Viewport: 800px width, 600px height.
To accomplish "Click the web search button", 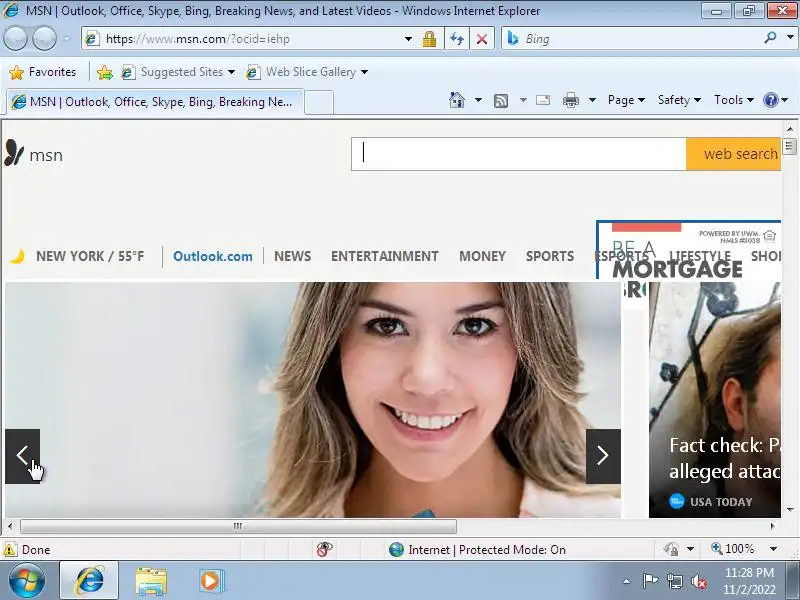I will pyautogui.click(x=734, y=154).
